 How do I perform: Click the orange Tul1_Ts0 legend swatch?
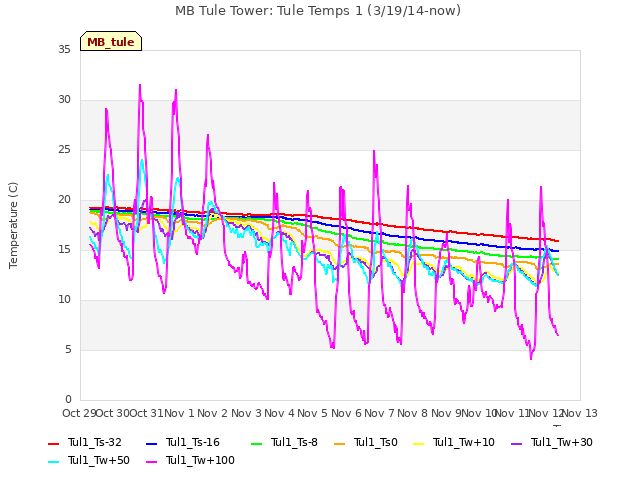pyautogui.click(x=340, y=443)
